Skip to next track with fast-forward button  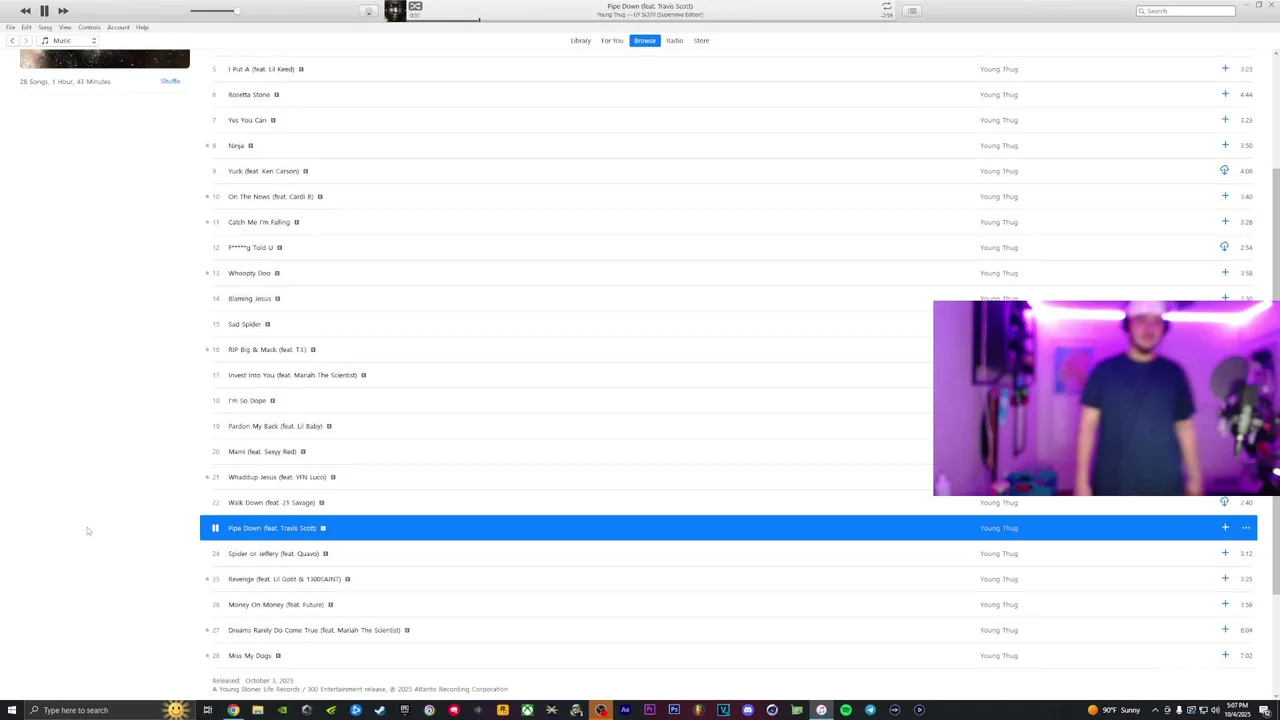63,11
